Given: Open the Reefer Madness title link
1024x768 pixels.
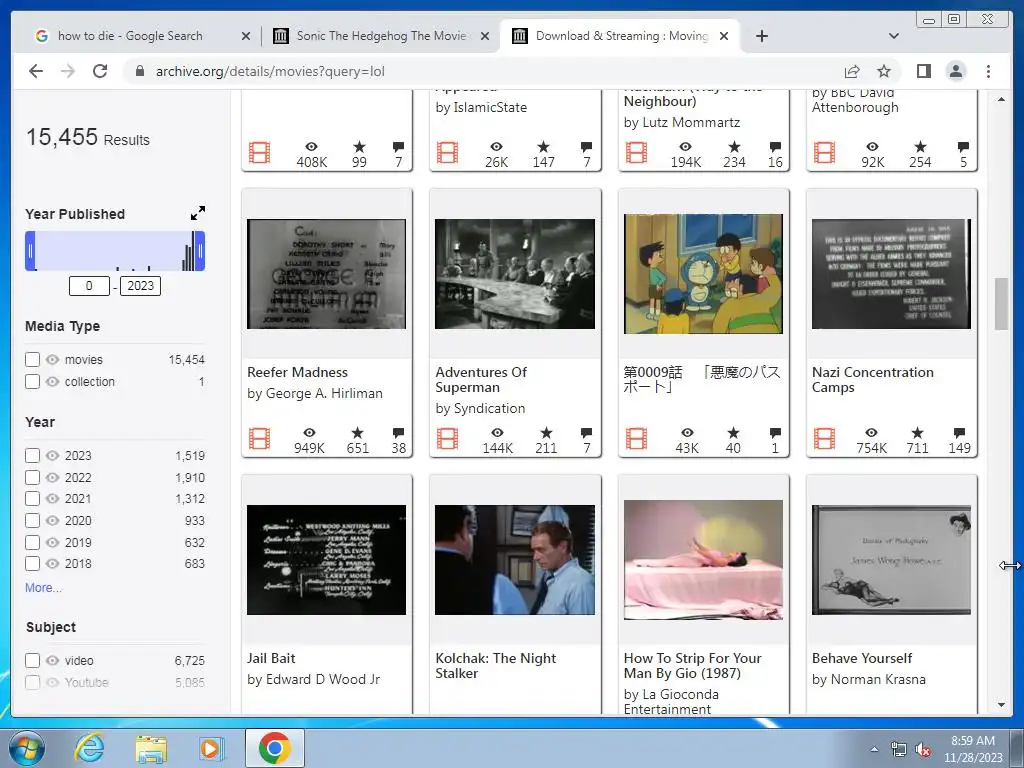Looking at the screenshot, I should (297, 372).
